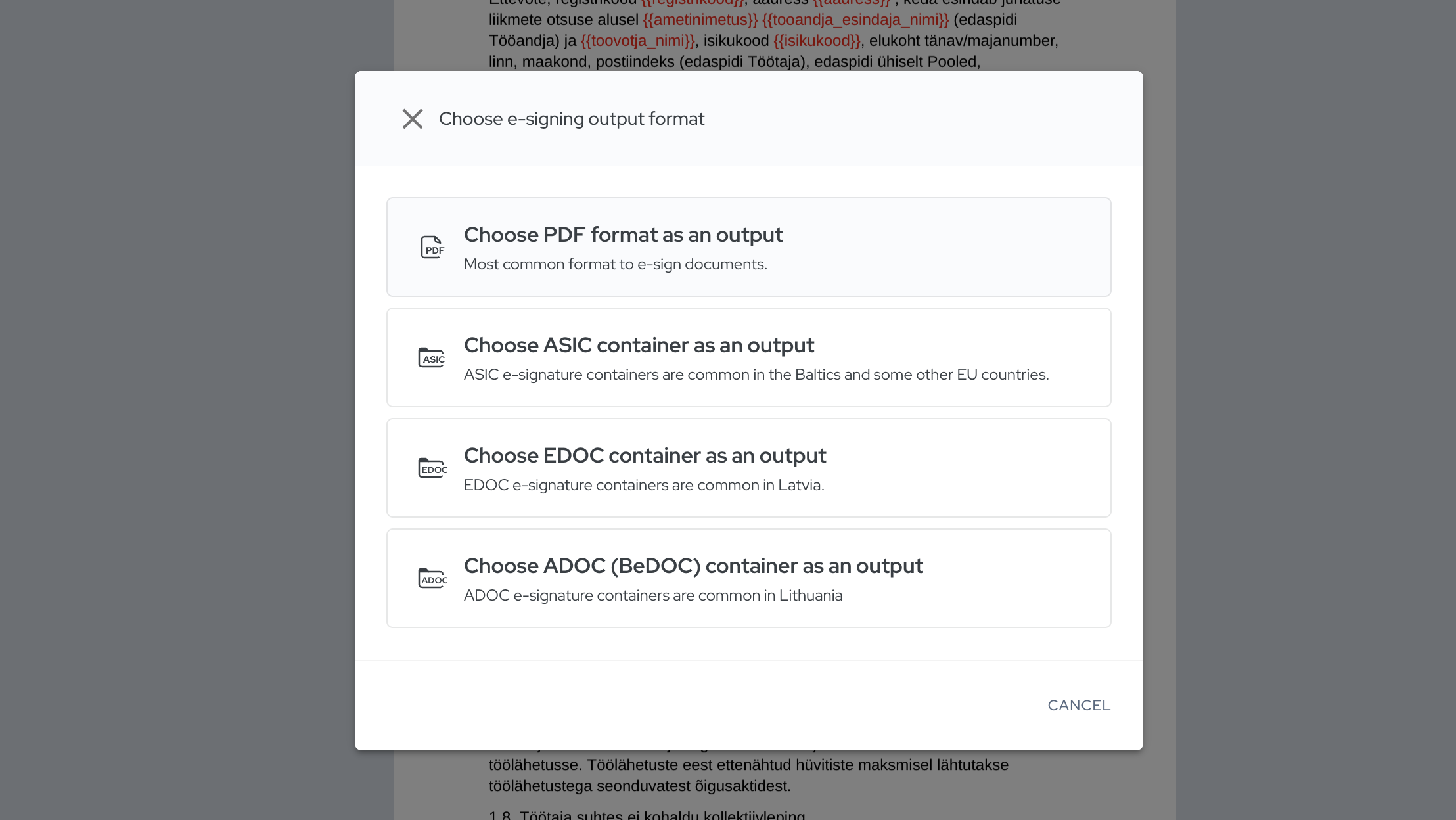Screen dimensions: 1456x820
Task: Click the EDOC container folder icon
Action: (x=432, y=467)
